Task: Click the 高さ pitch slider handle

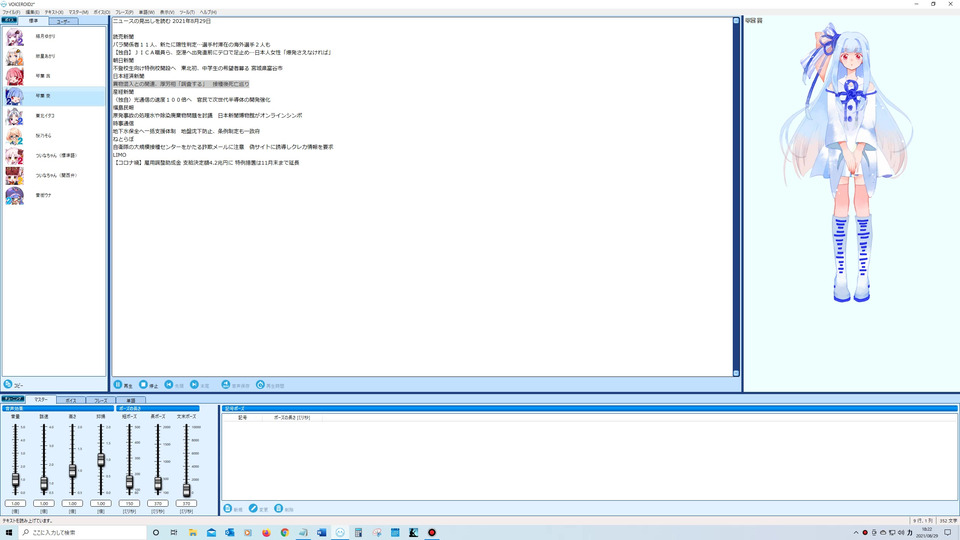Action: click(72, 470)
